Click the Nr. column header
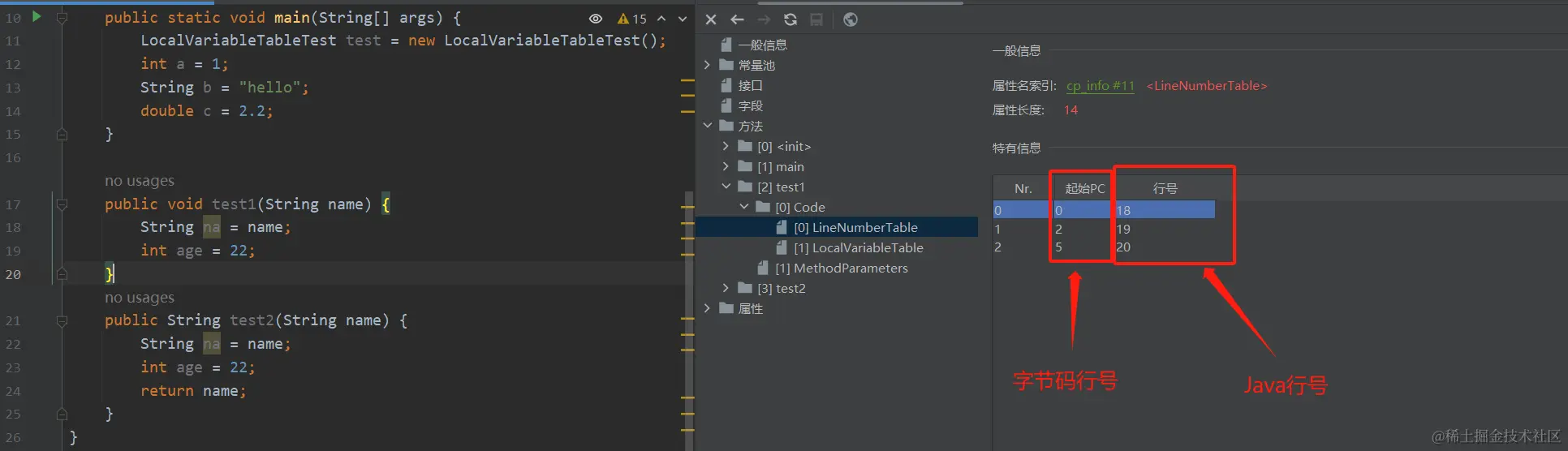 pos(1023,188)
